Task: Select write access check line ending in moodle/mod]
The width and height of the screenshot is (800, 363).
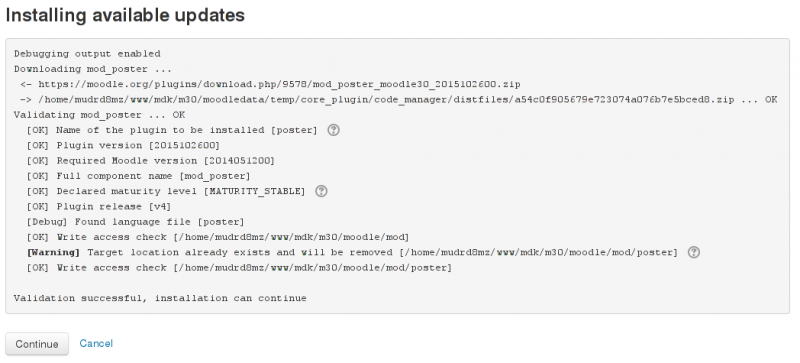Action: (218, 237)
